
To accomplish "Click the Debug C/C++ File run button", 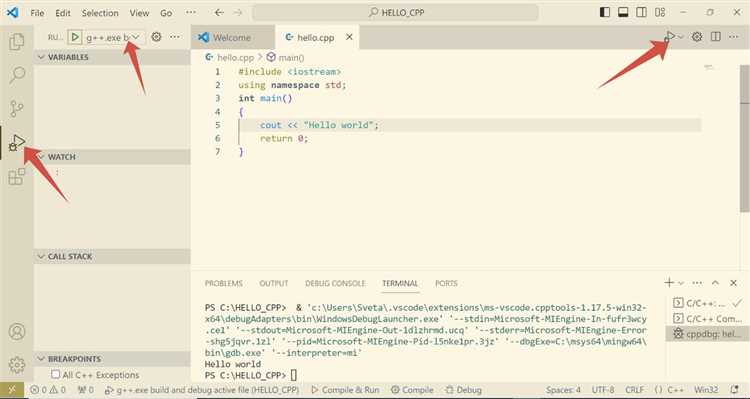I will (671, 36).
